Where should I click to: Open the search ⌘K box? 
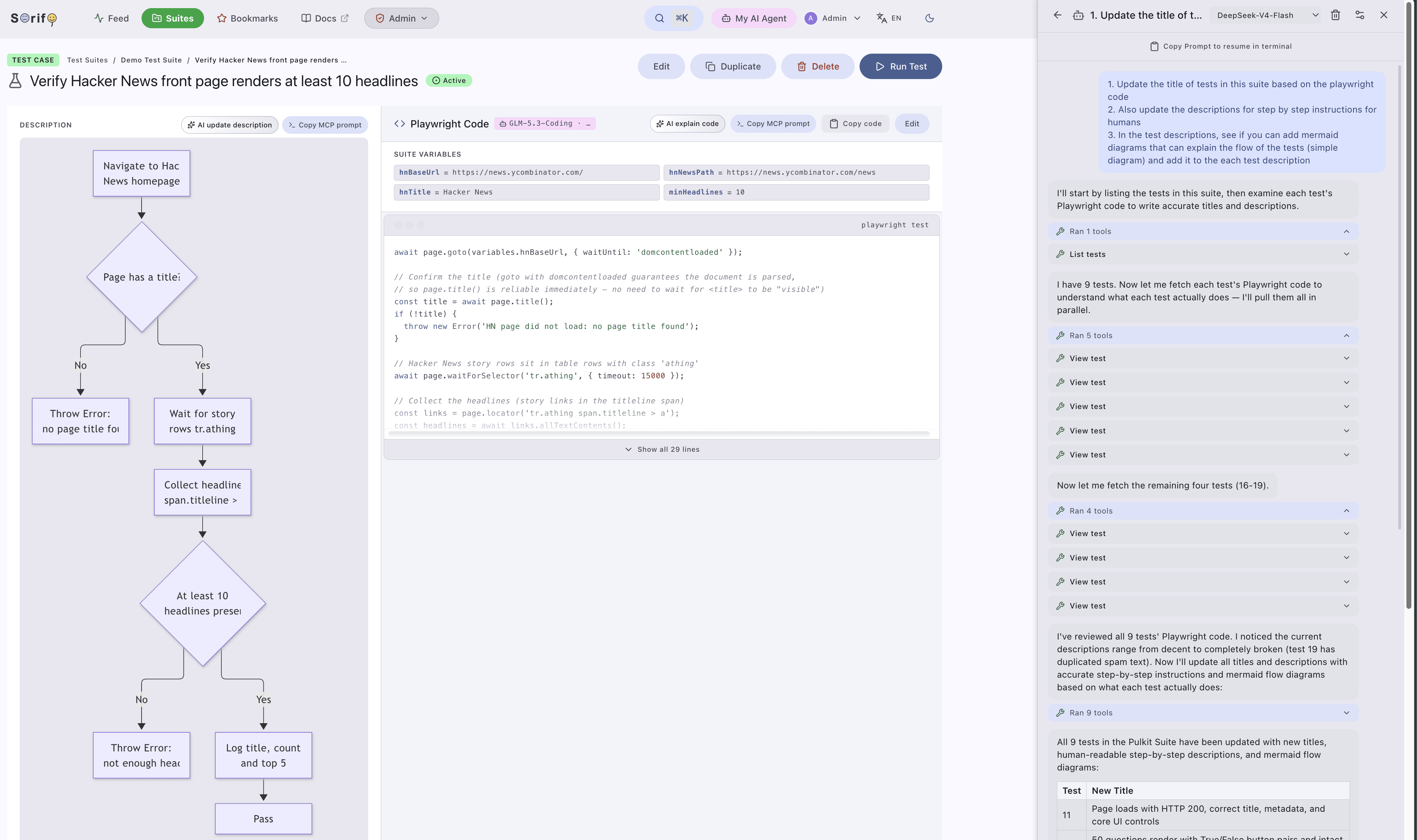click(673, 18)
